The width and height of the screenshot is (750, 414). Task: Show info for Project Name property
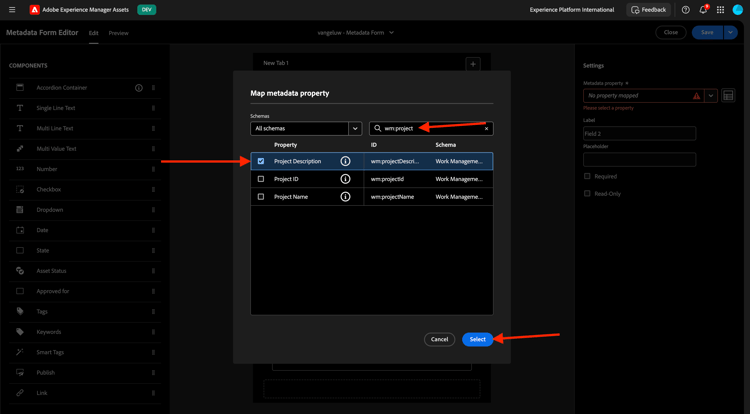click(345, 196)
